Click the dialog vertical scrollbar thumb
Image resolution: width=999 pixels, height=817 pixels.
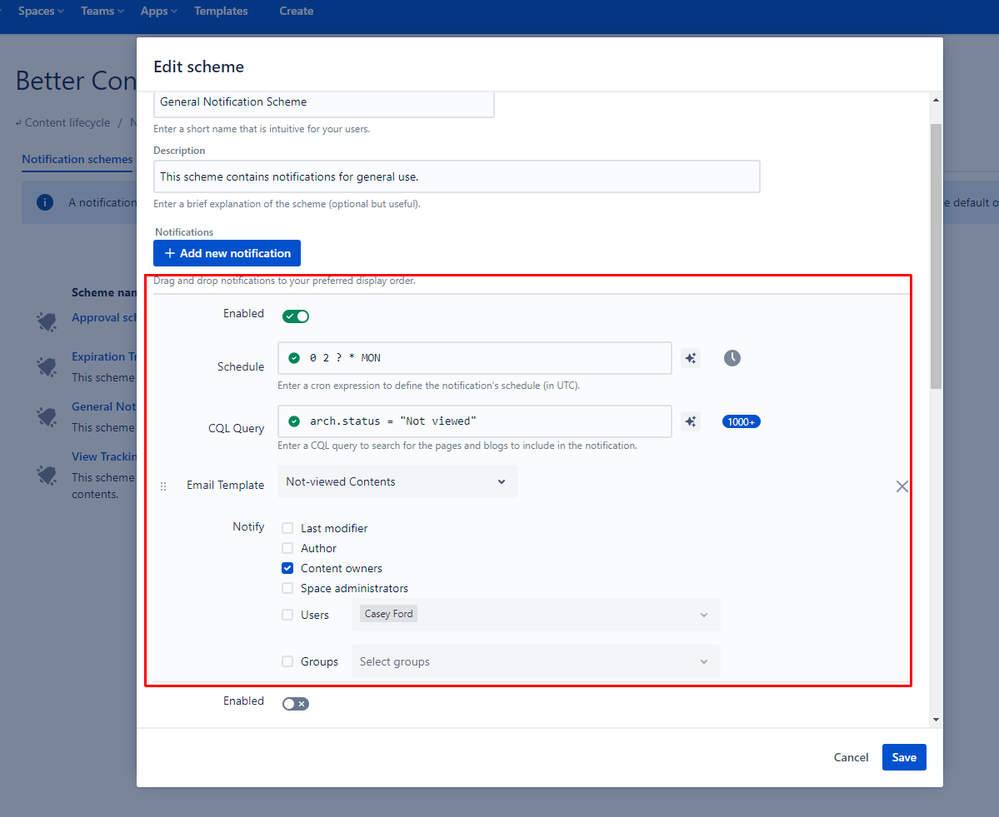coord(936,256)
